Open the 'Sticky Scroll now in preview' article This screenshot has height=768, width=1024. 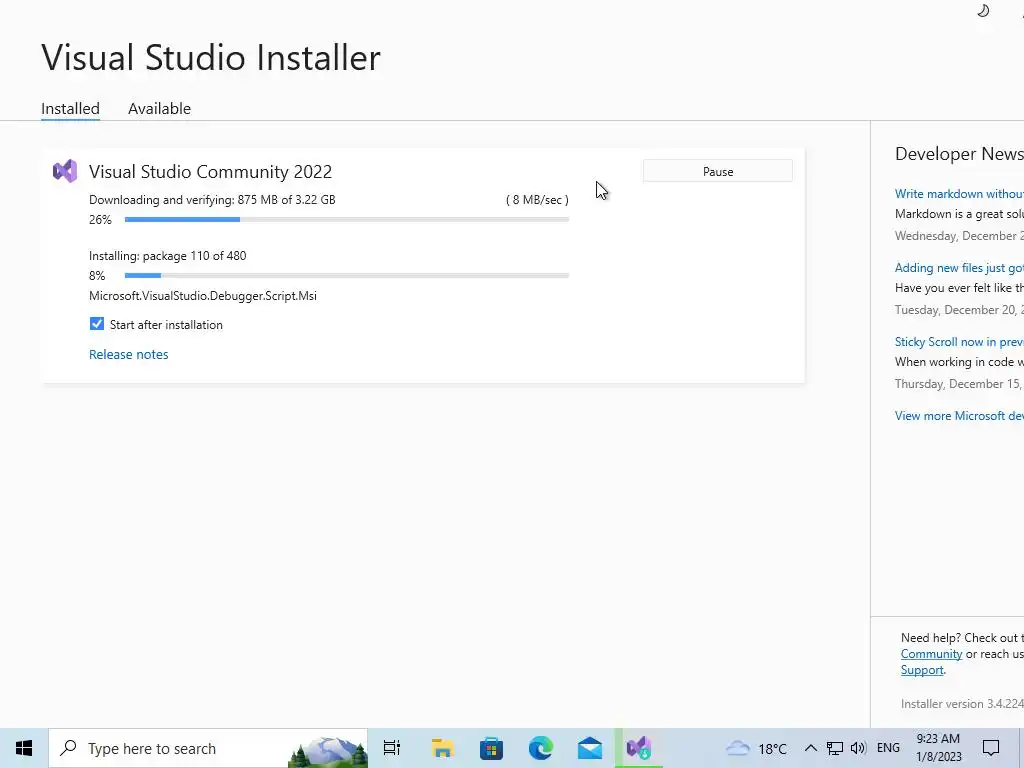click(x=959, y=342)
